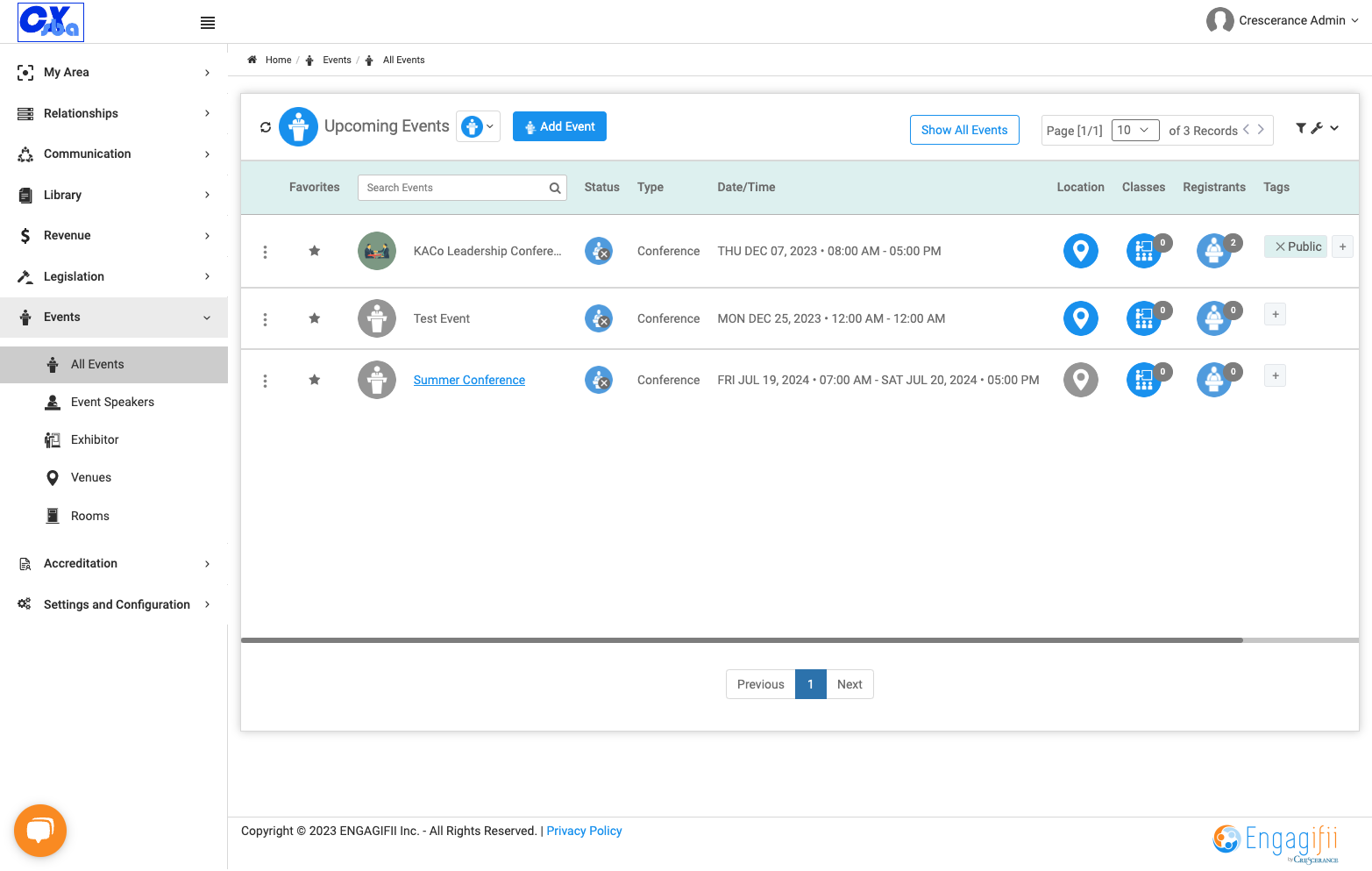Open the filter and tools icon menu

pos(1317,128)
